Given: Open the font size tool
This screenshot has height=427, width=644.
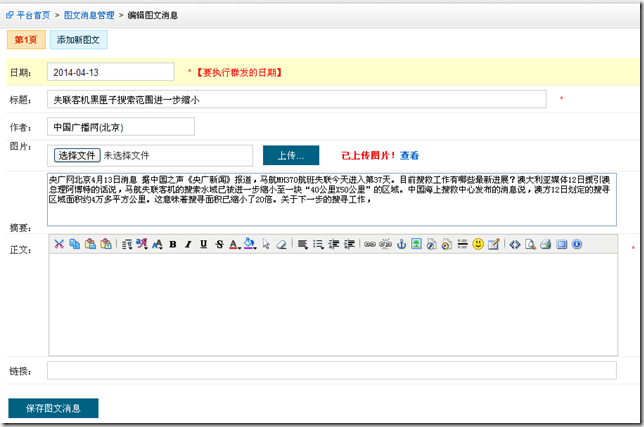Looking at the screenshot, I should click(x=157, y=244).
